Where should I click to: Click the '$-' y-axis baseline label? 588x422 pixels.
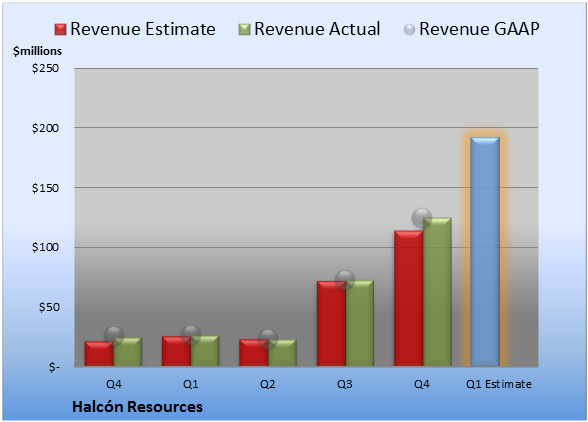54,367
